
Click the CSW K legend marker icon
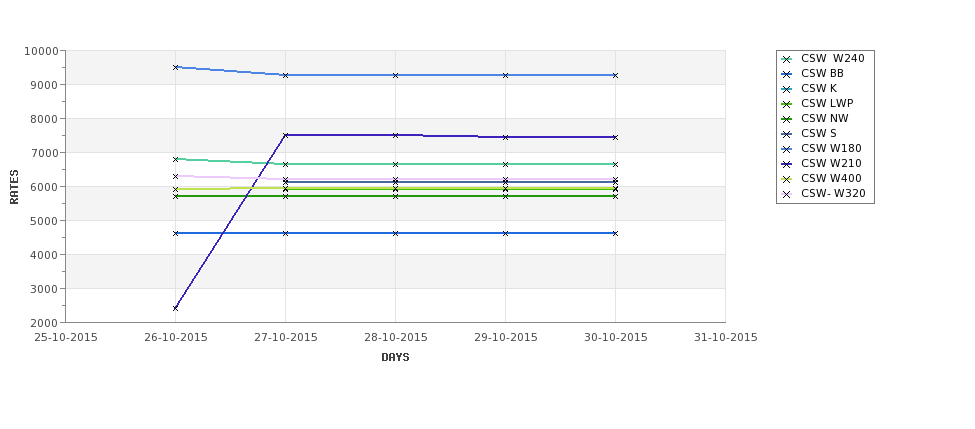tap(786, 89)
